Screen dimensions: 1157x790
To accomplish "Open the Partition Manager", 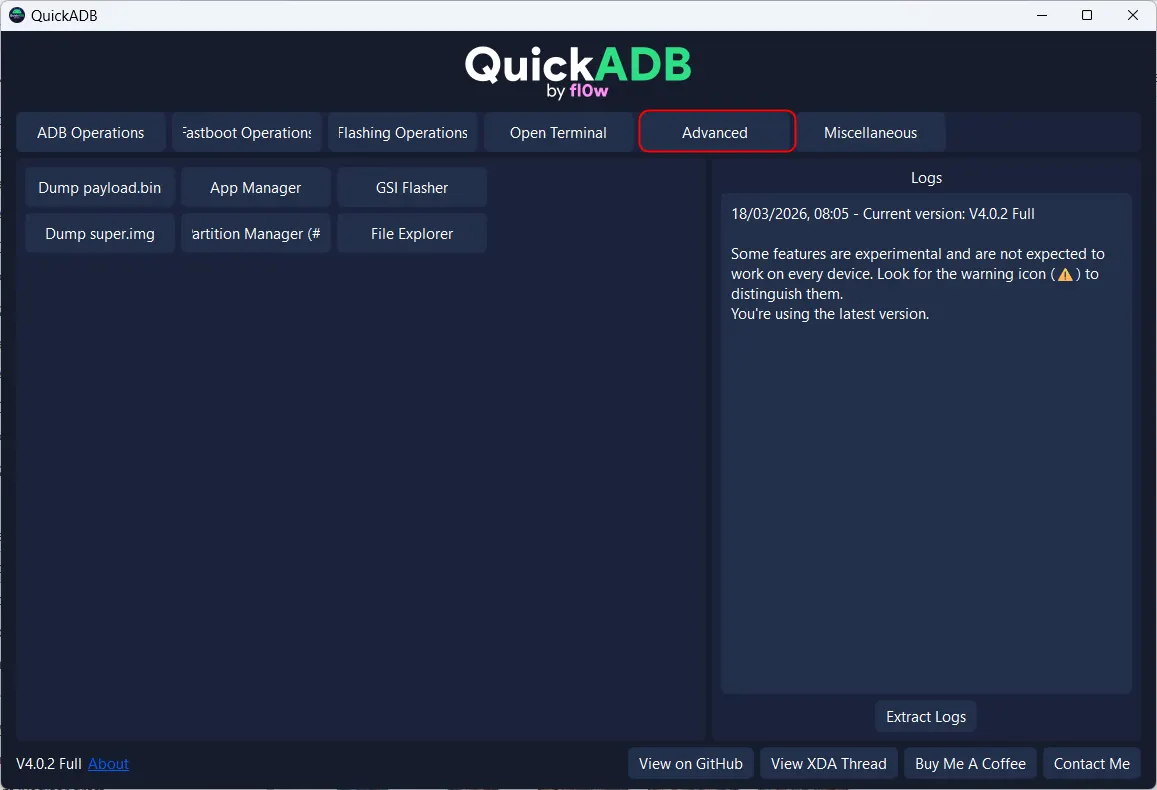I will pos(256,234).
